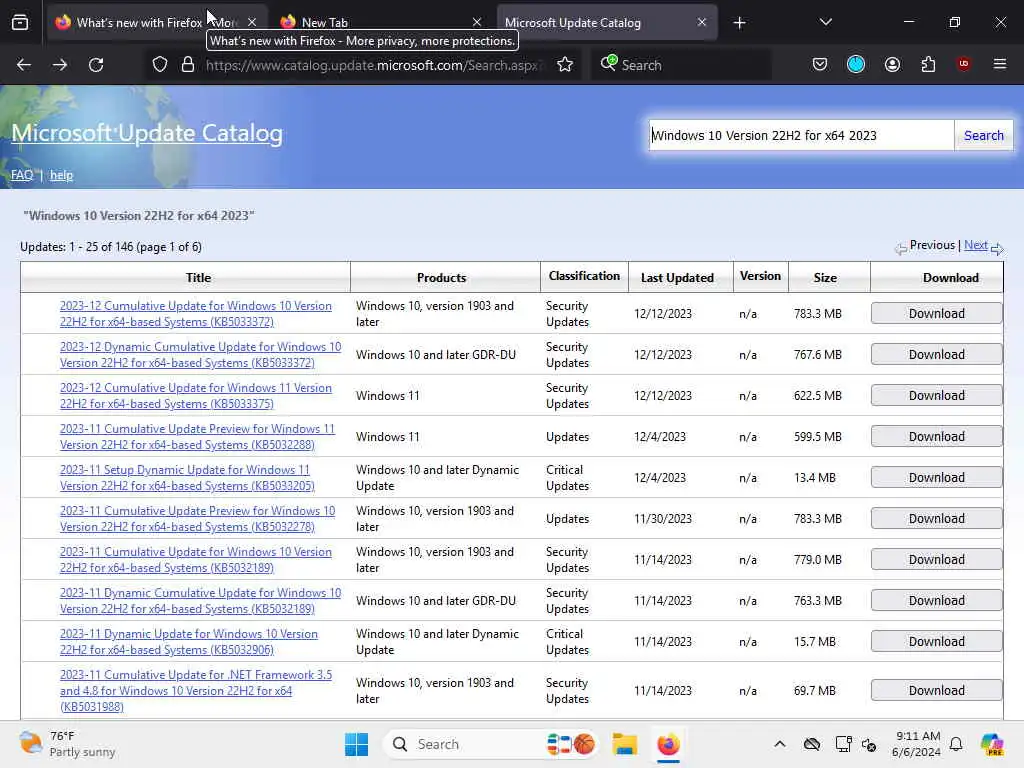Close the What's new with Firefox tab
Image resolution: width=1024 pixels, height=768 pixels.
point(252,22)
